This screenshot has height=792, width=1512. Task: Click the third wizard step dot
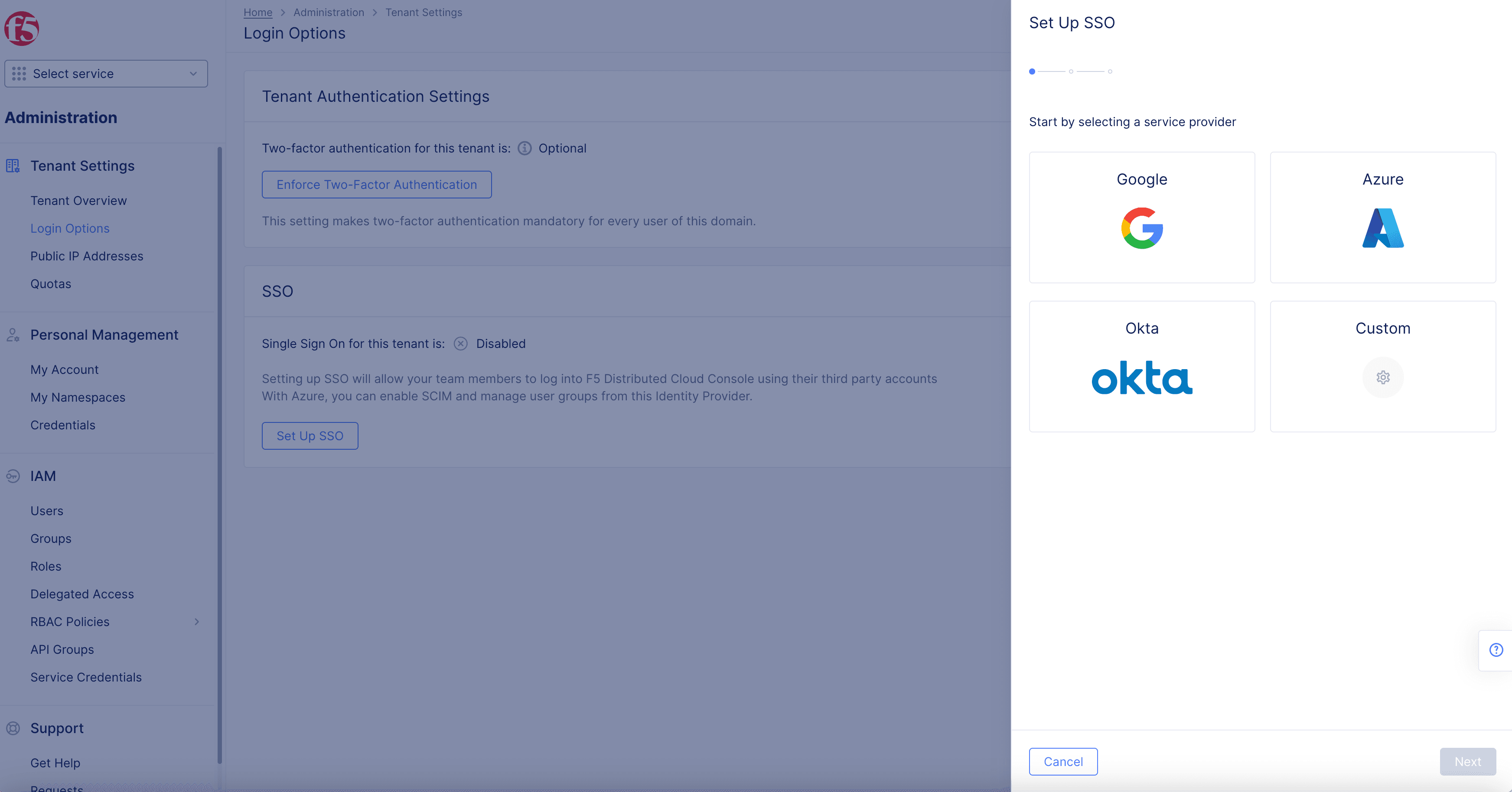tap(1110, 71)
